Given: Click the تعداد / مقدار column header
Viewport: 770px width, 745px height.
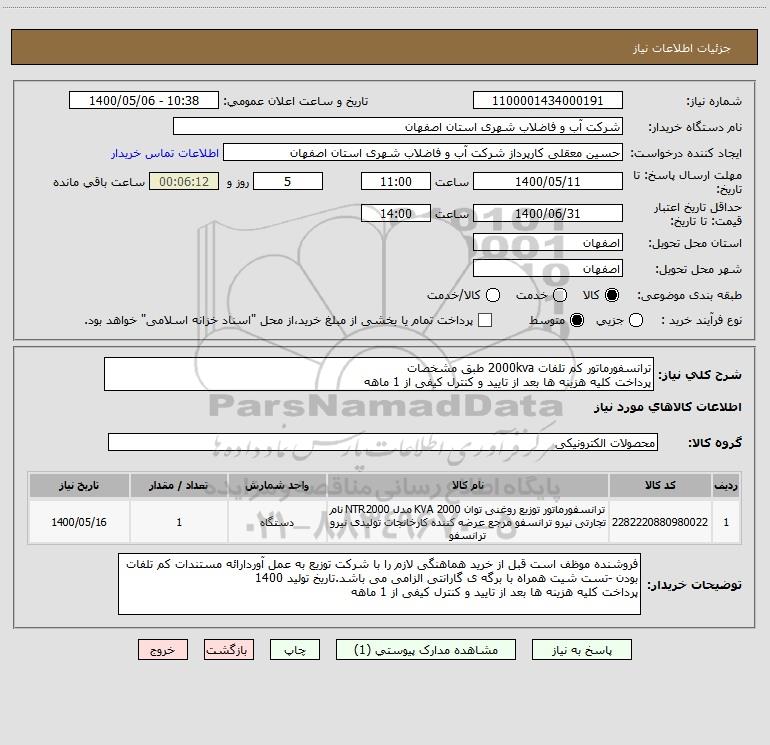Looking at the screenshot, I should [x=179, y=486].
